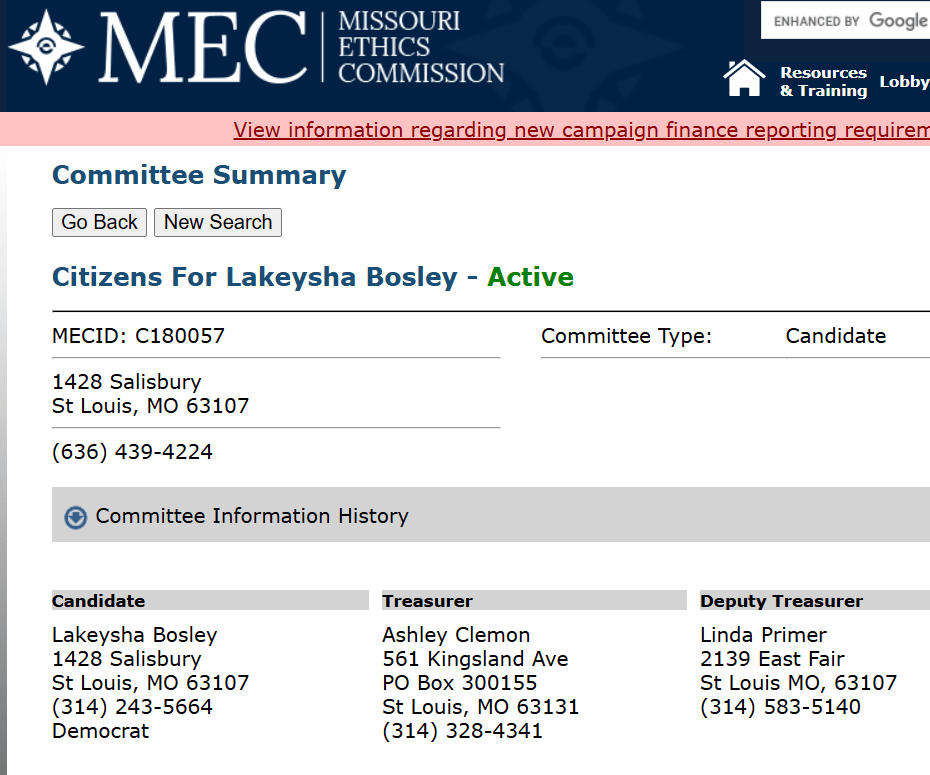930x775 pixels.
Task: Click the green Active status text
Action: (x=530, y=277)
